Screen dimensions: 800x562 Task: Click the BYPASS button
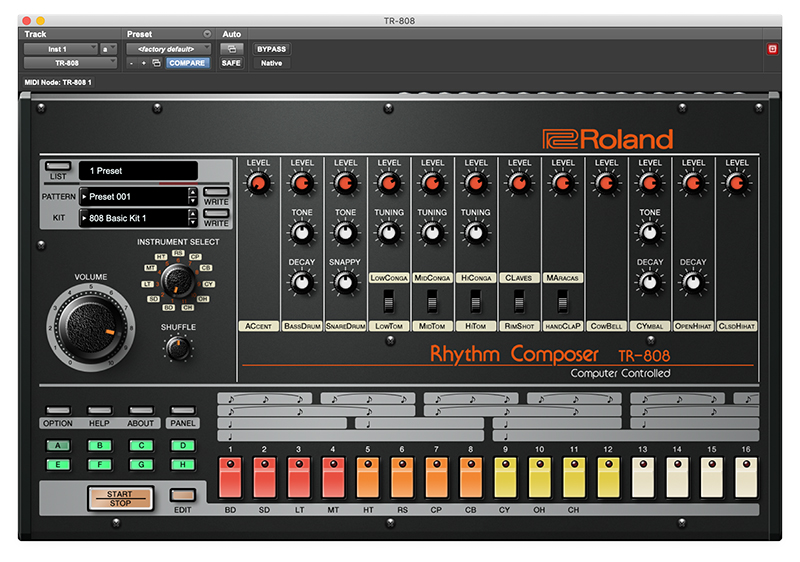point(271,49)
